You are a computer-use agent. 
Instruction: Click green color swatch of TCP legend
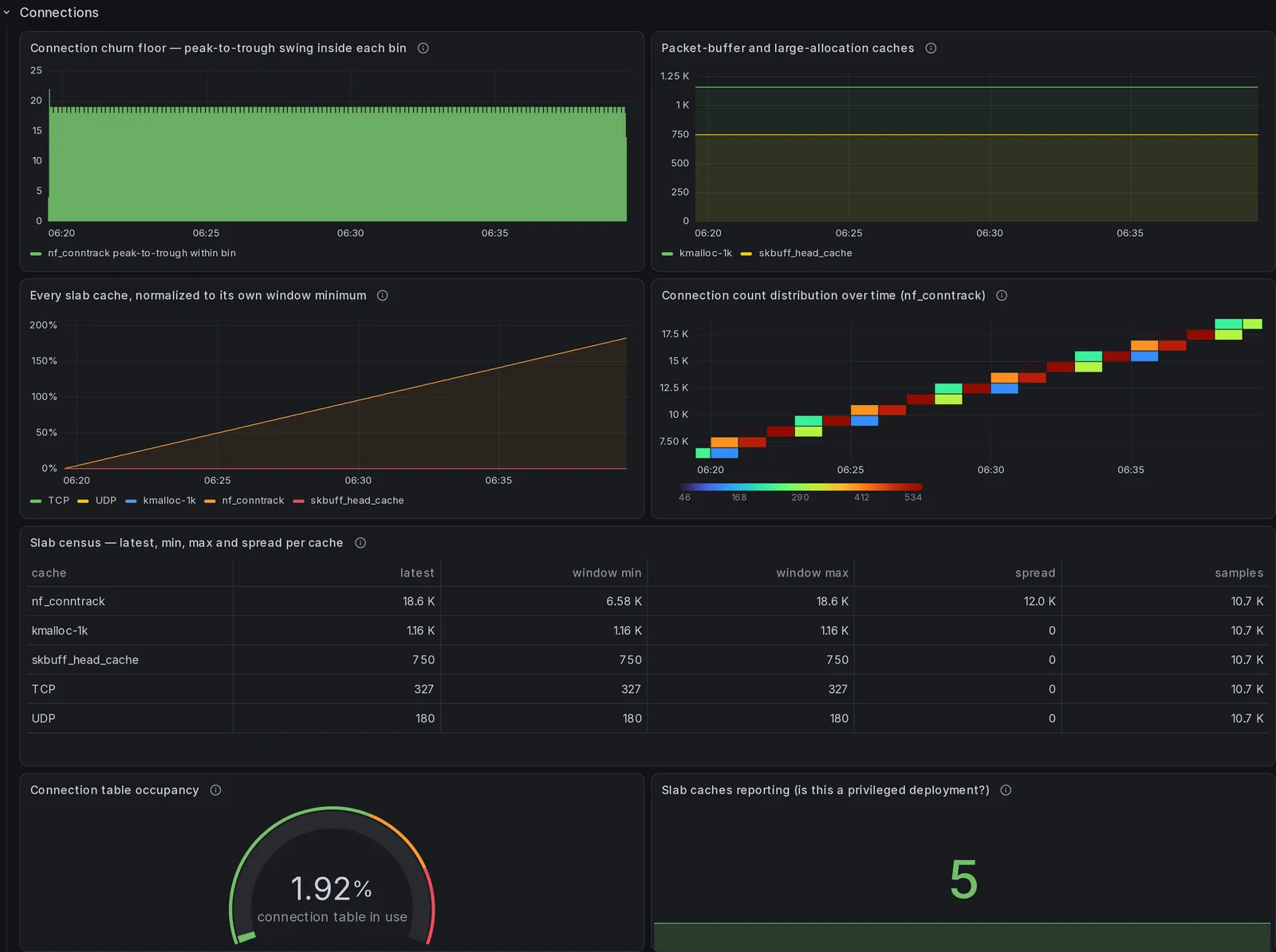[36, 501]
